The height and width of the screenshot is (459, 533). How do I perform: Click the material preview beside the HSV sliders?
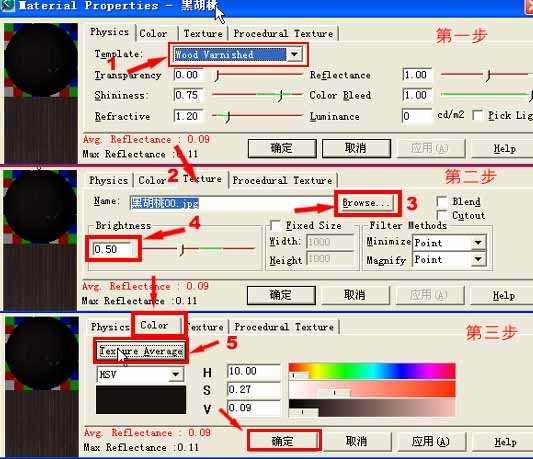pyautogui.click(x=41, y=387)
